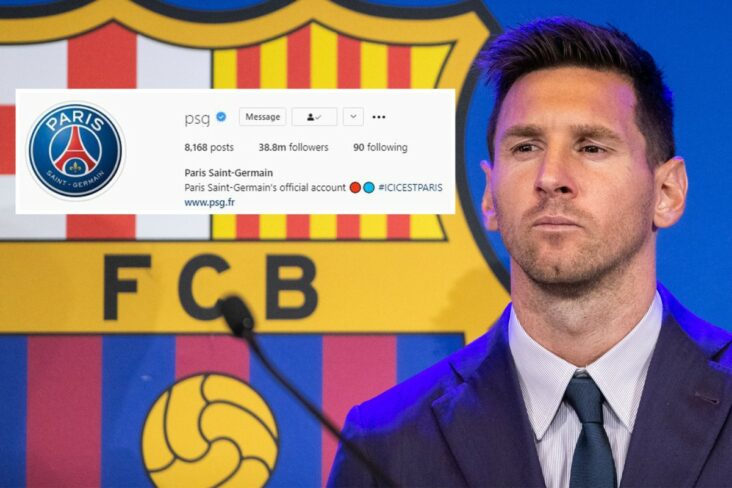
Task: Click the psg username text
Action: [197, 118]
